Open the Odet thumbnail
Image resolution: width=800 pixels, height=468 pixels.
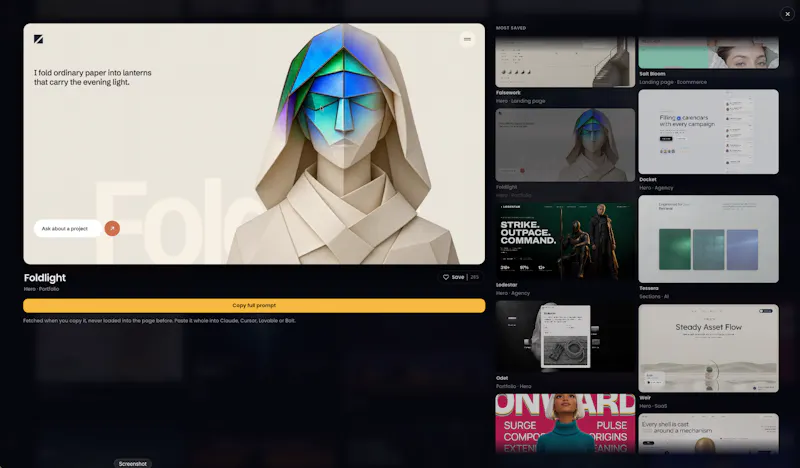tap(565, 336)
